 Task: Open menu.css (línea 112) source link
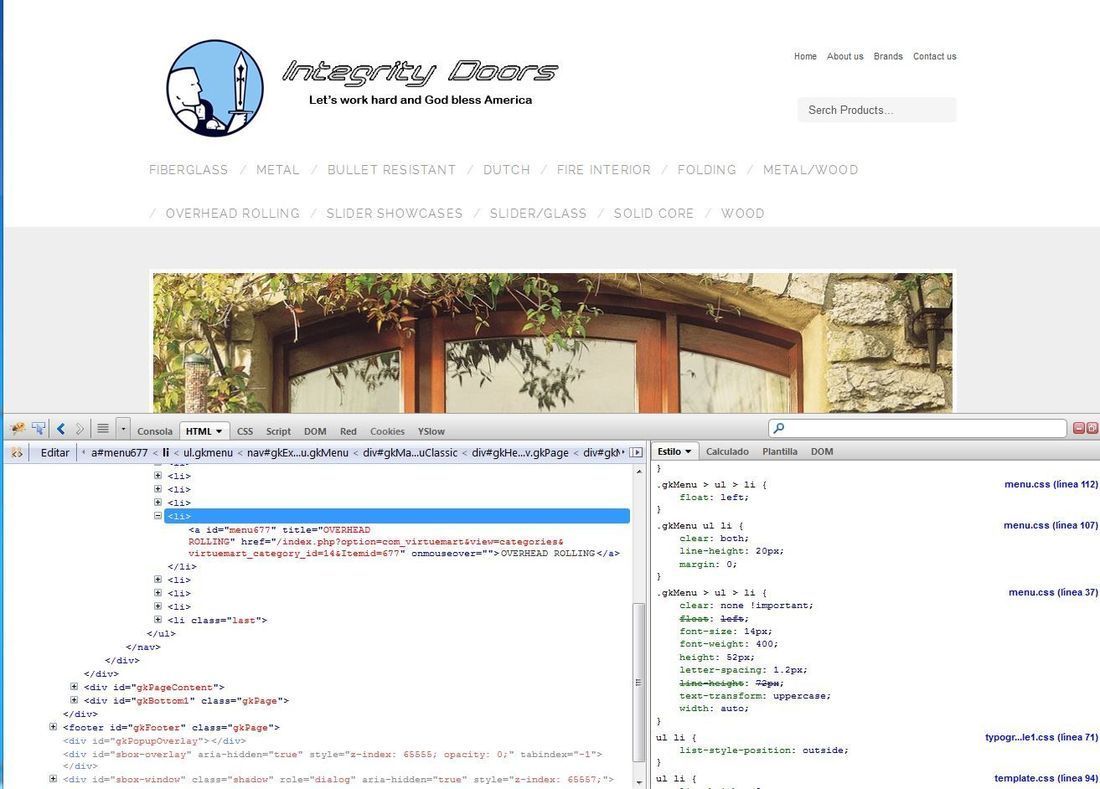click(1051, 484)
